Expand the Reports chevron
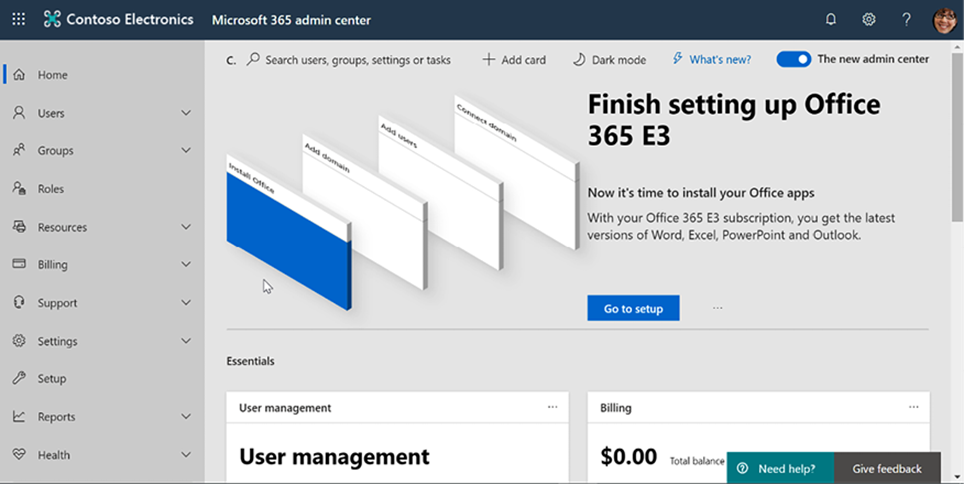Image resolution: width=964 pixels, height=484 pixels. pos(186,417)
